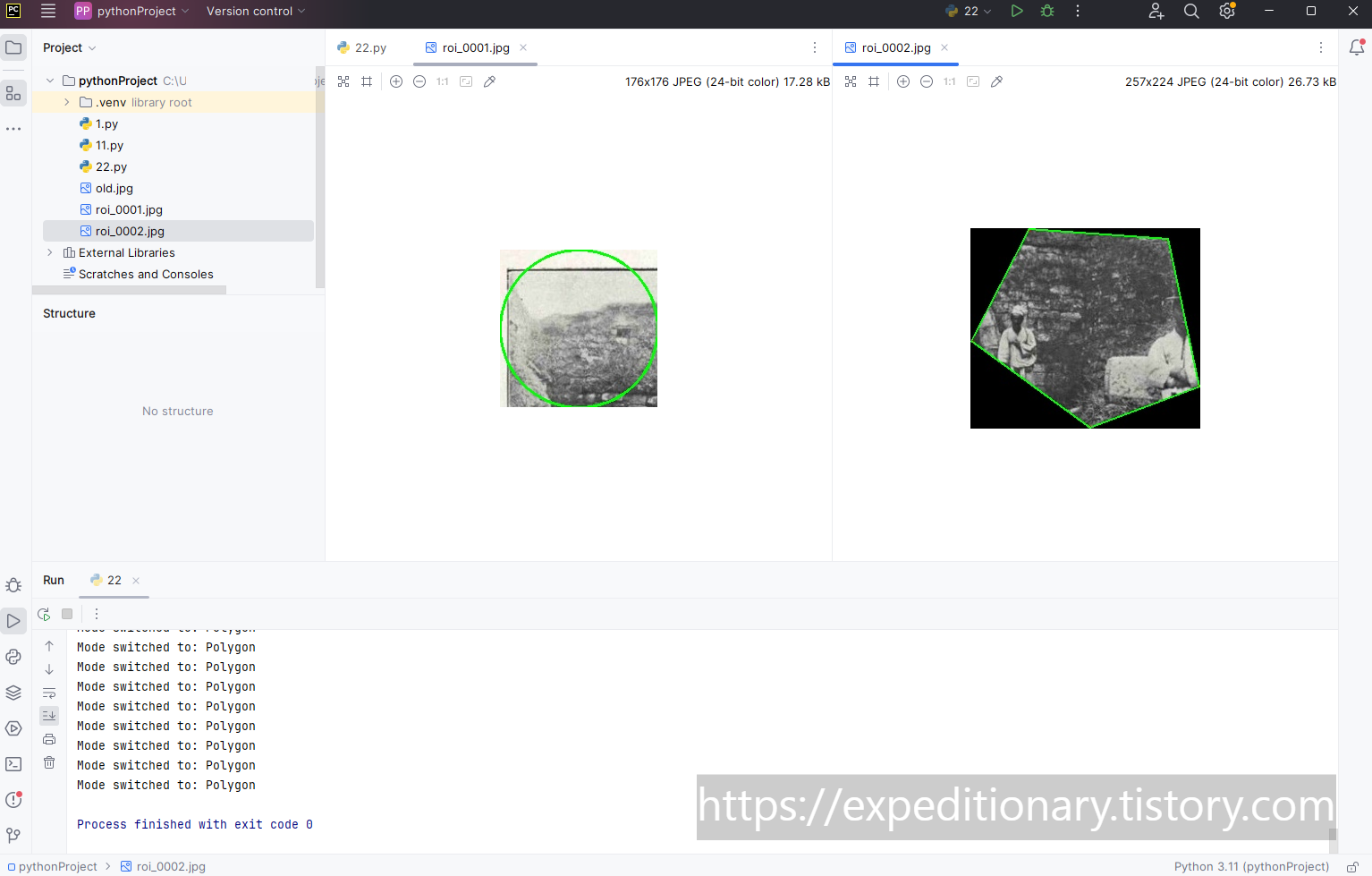This screenshot has height=876, width=1372.
Task: Open the Terminal tool window
Action: pyautogui.click(x=13, y=764)
